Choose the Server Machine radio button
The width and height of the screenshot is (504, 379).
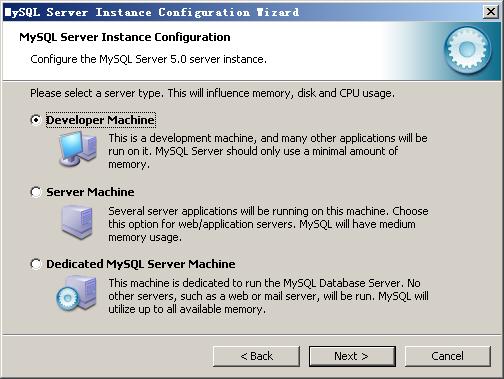(36, 192)
